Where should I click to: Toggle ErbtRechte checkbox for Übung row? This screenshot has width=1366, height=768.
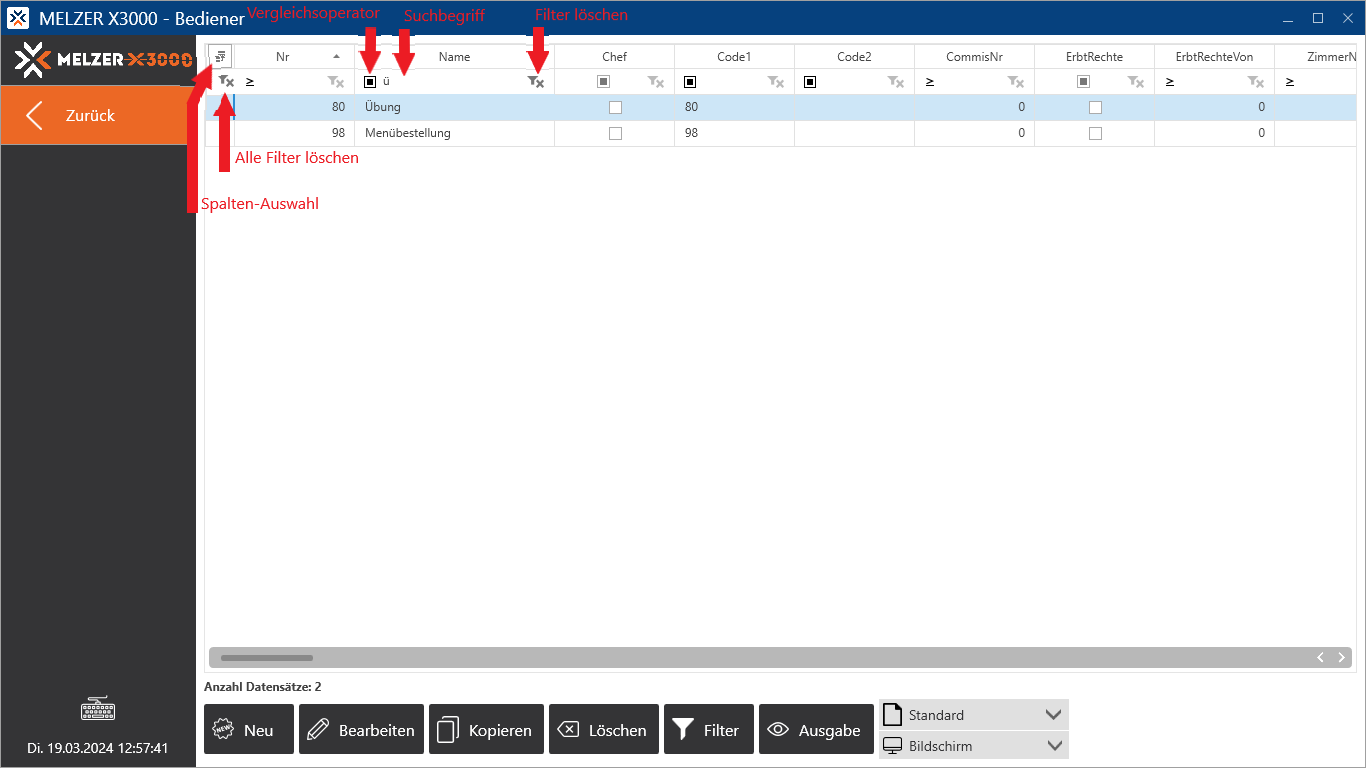point(1095,107)
